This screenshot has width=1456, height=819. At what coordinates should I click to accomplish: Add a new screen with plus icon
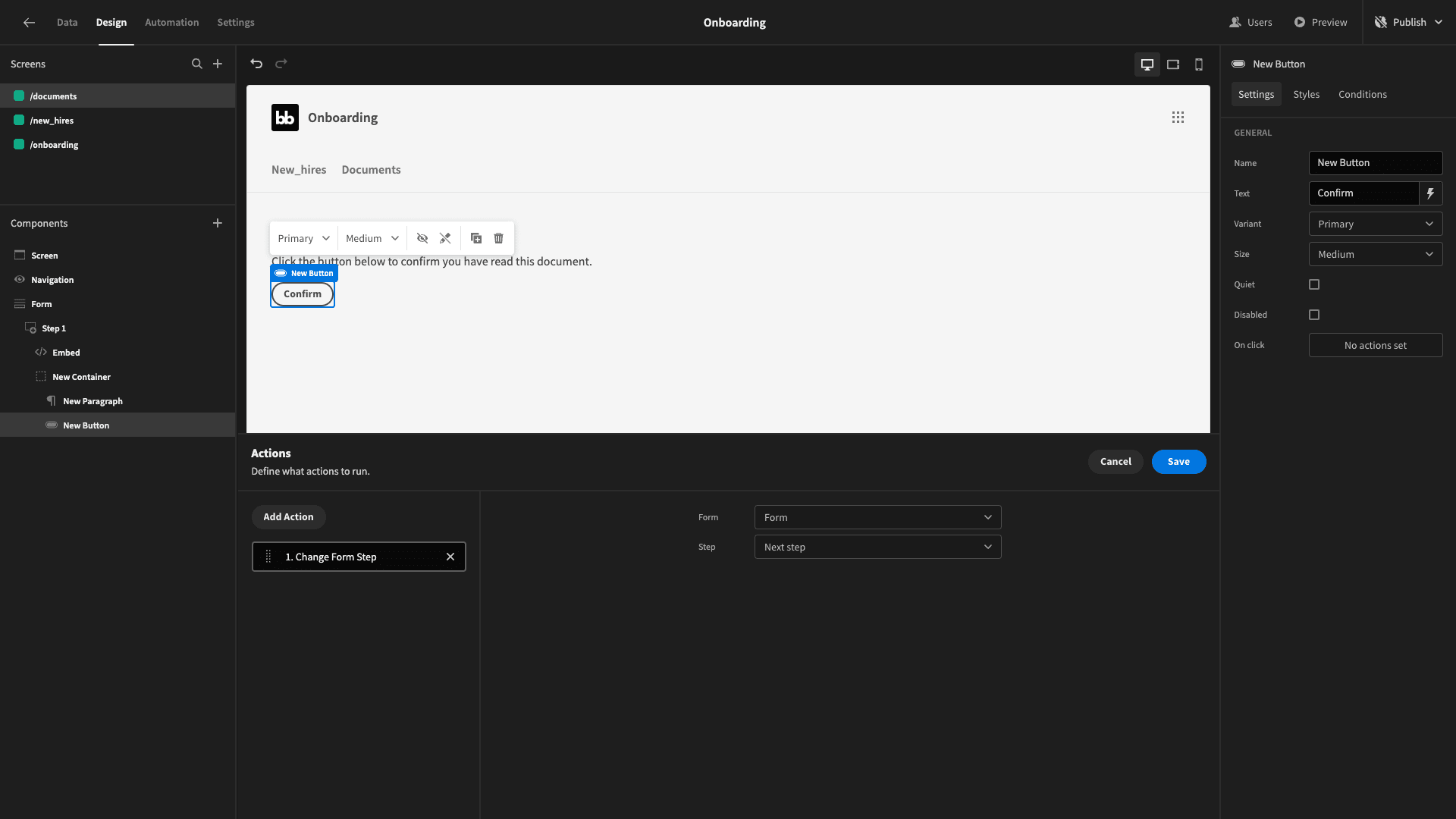tap(218, 64)
